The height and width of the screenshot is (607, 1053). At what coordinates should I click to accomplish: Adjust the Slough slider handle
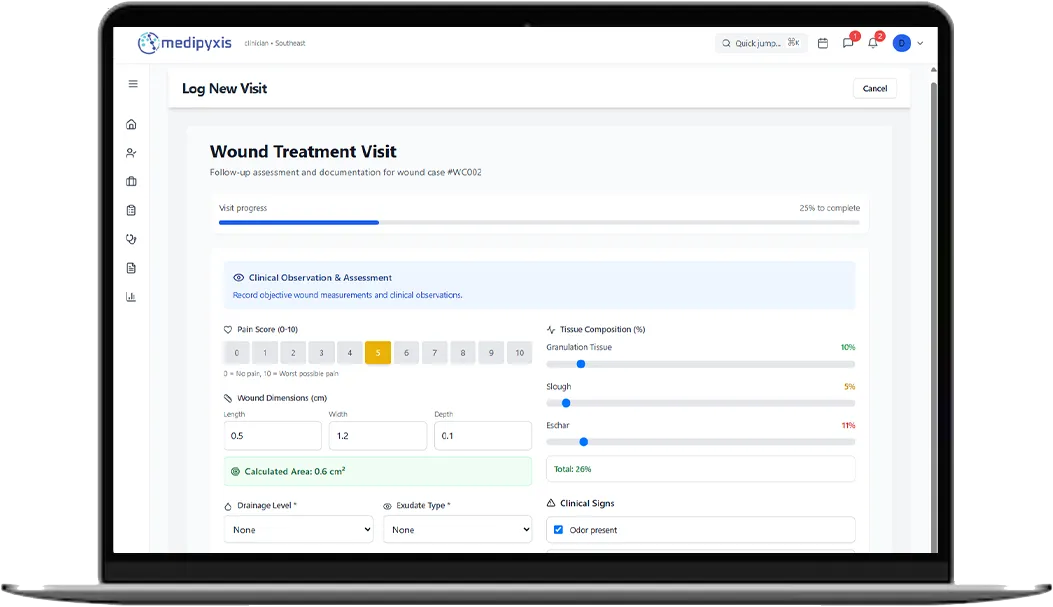pyautogui.click(x=566, y=403)
